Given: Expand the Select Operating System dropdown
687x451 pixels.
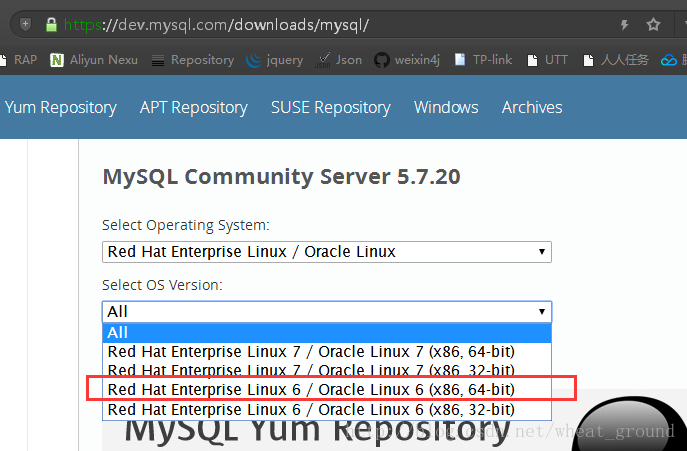Looking at the screenshot, I should [x=327, y=252].
